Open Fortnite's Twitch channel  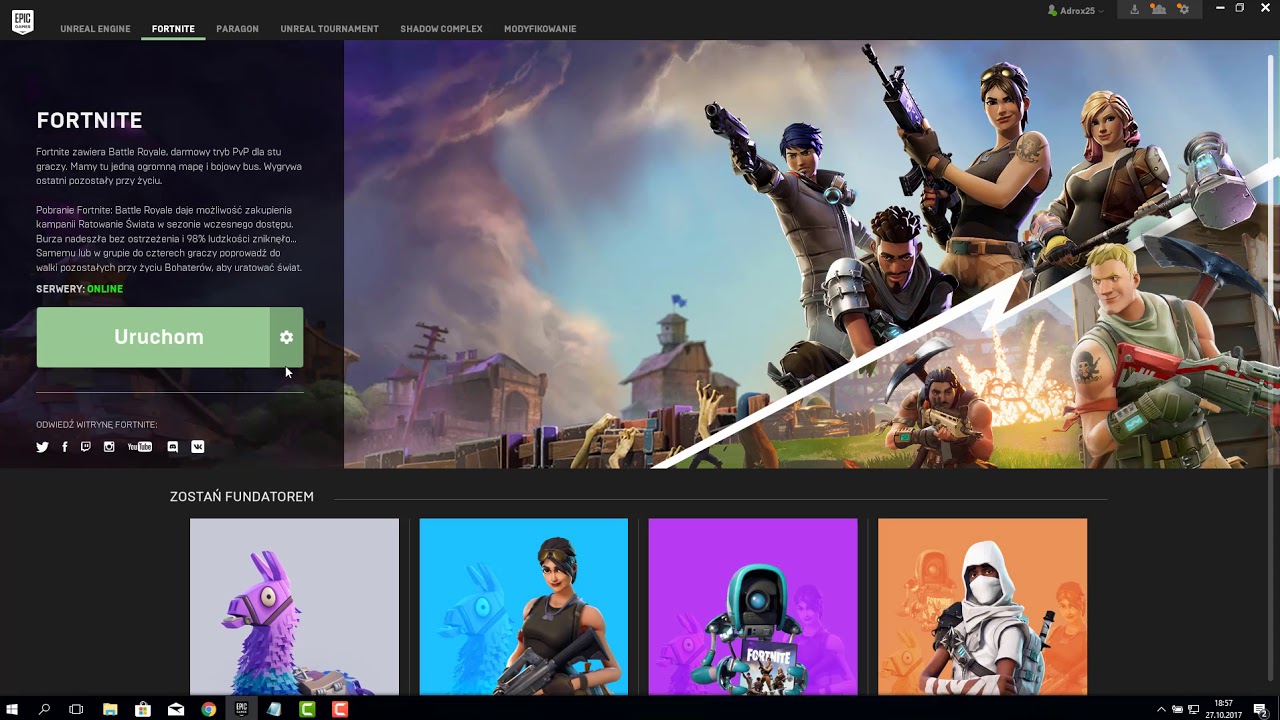coord(86,447)
